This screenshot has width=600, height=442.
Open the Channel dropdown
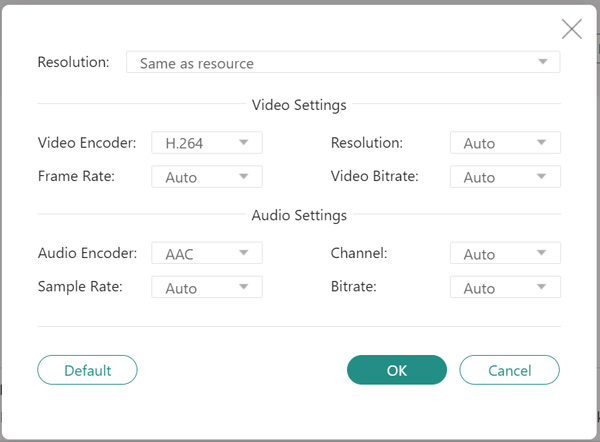505,254
